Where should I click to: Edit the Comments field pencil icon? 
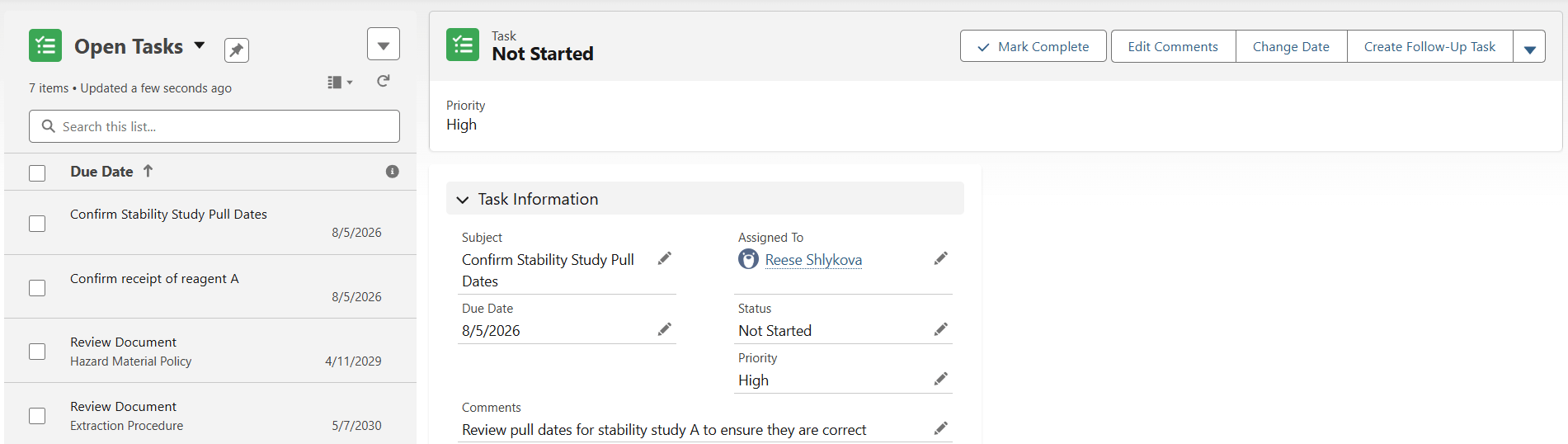(x=941, y=428)
